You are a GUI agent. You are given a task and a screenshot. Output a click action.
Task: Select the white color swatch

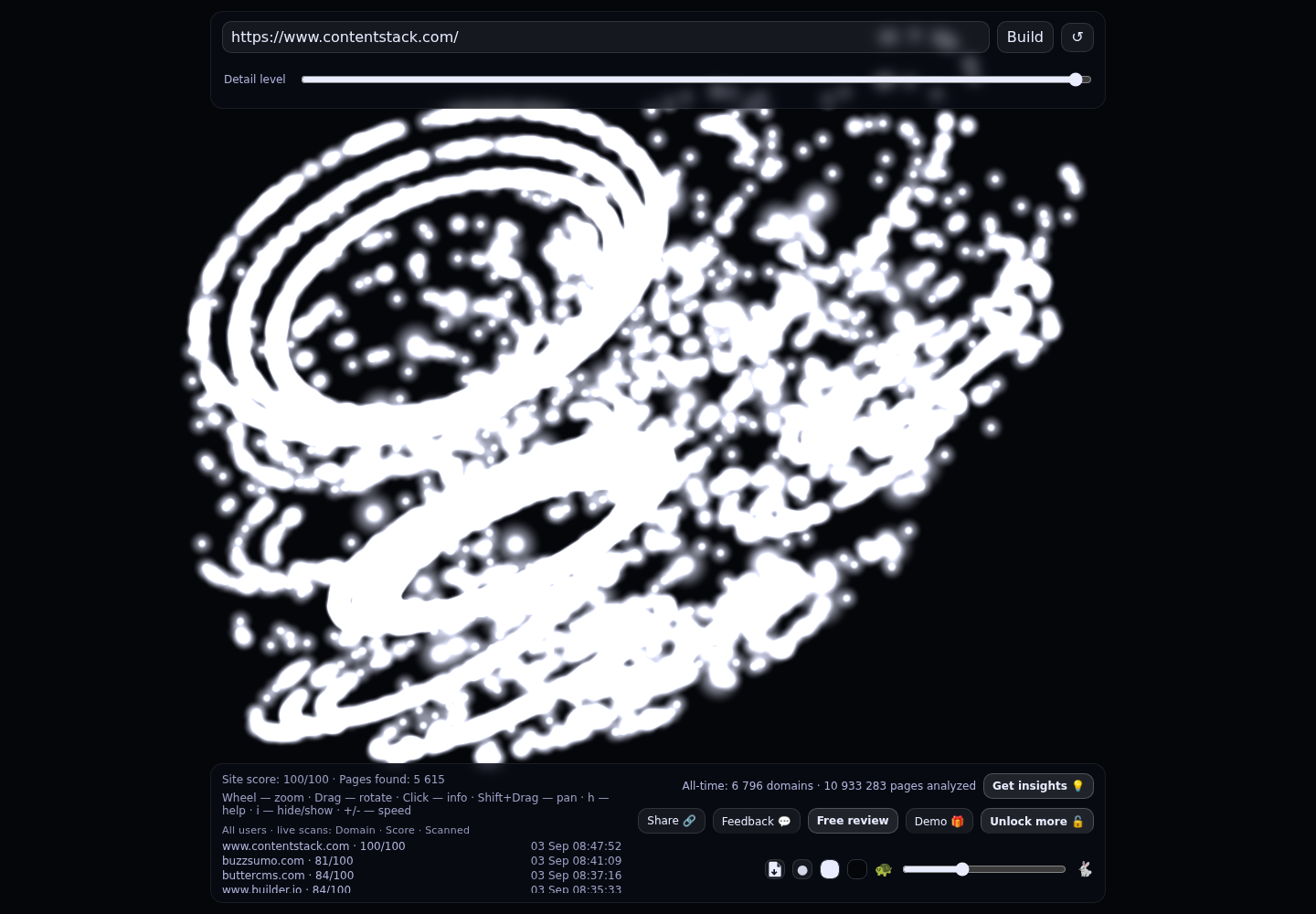[x=830, y=869]
